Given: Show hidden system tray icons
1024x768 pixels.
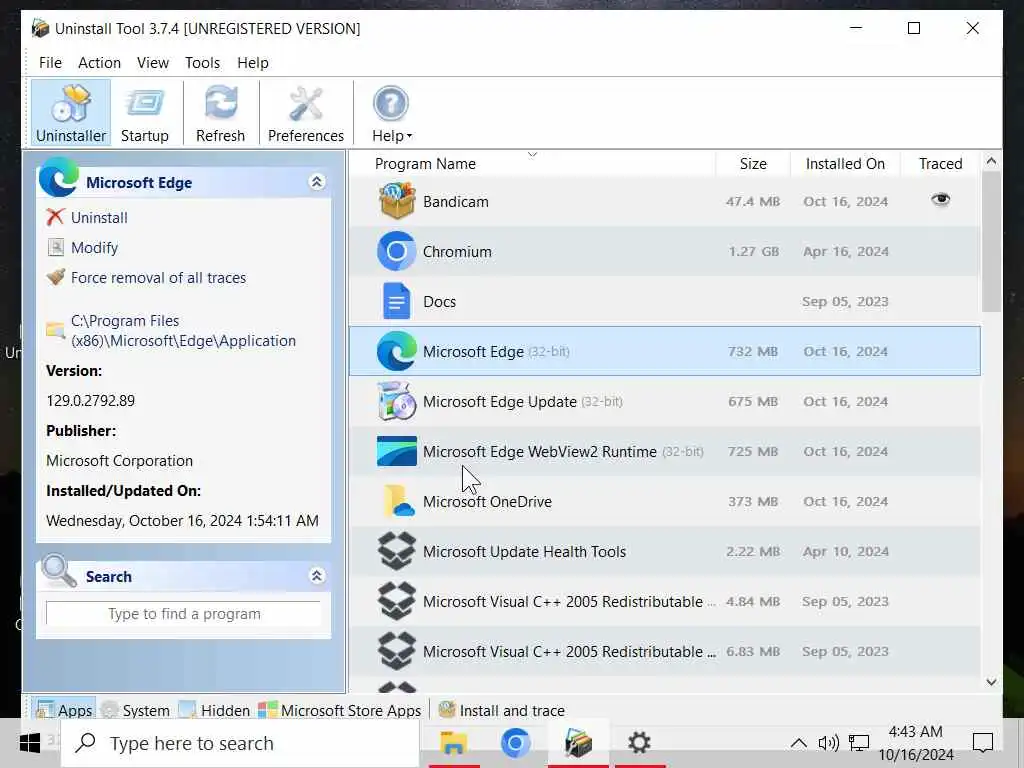Looking at the screenshot, I should [x=798, y=743].
